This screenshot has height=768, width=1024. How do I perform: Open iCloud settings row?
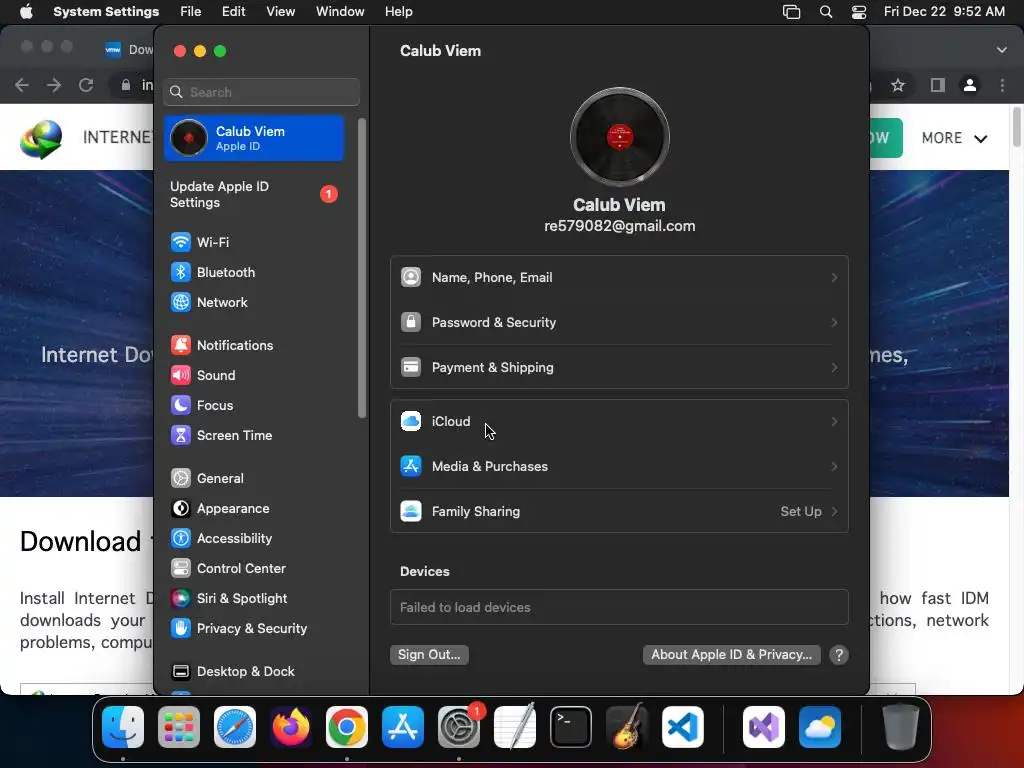pyautogui.click(x=619, y=422)
